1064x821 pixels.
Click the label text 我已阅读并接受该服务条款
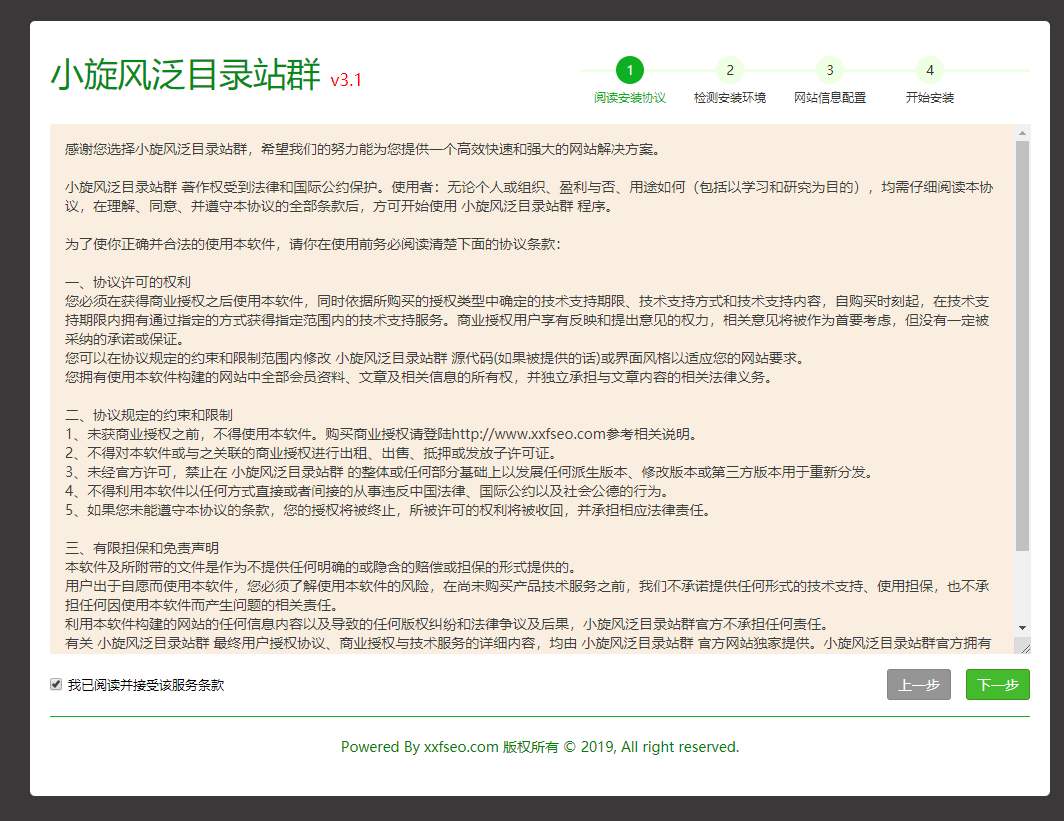(146, 685)
